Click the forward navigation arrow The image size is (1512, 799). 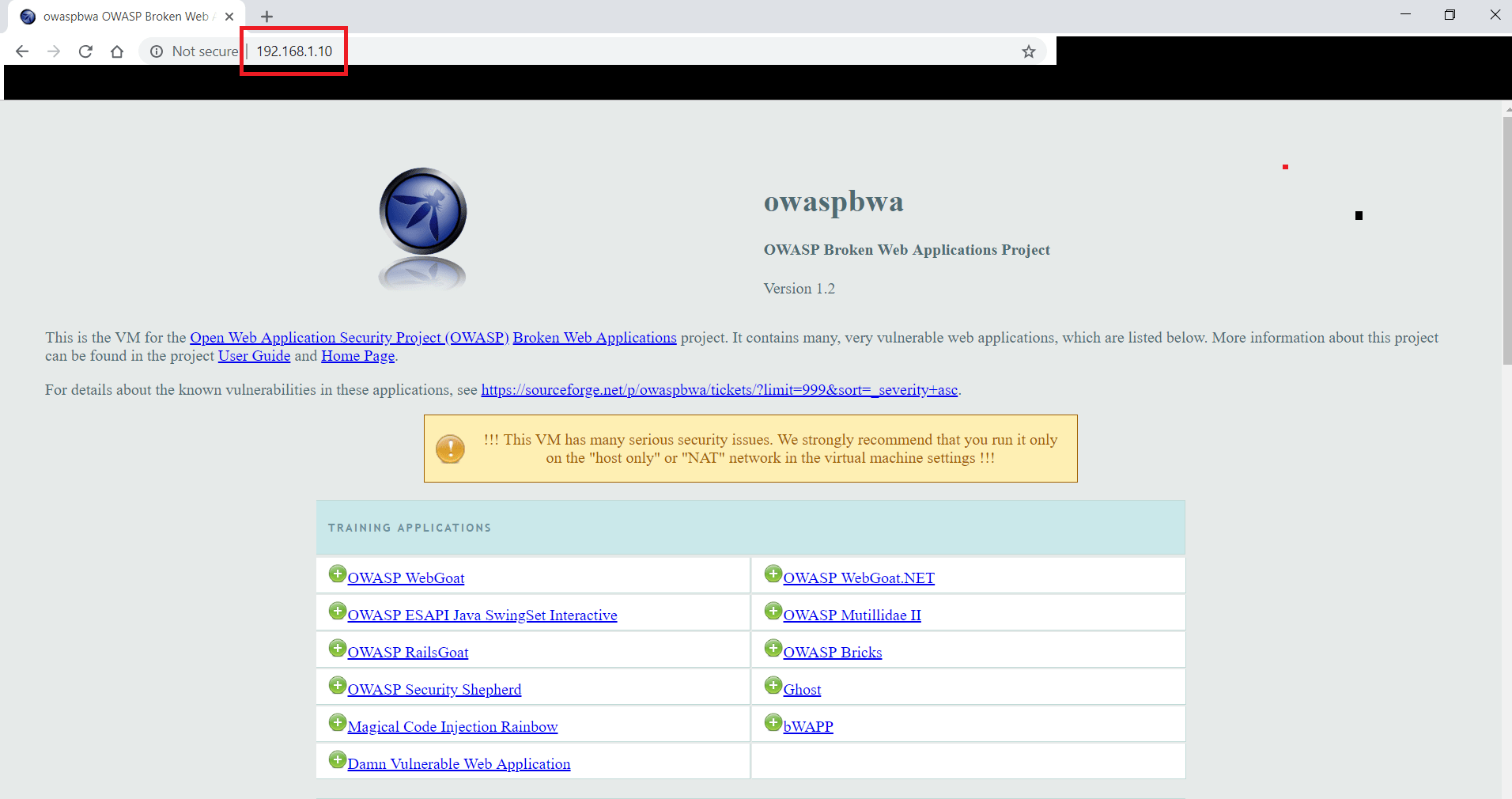tap(53, 51)
